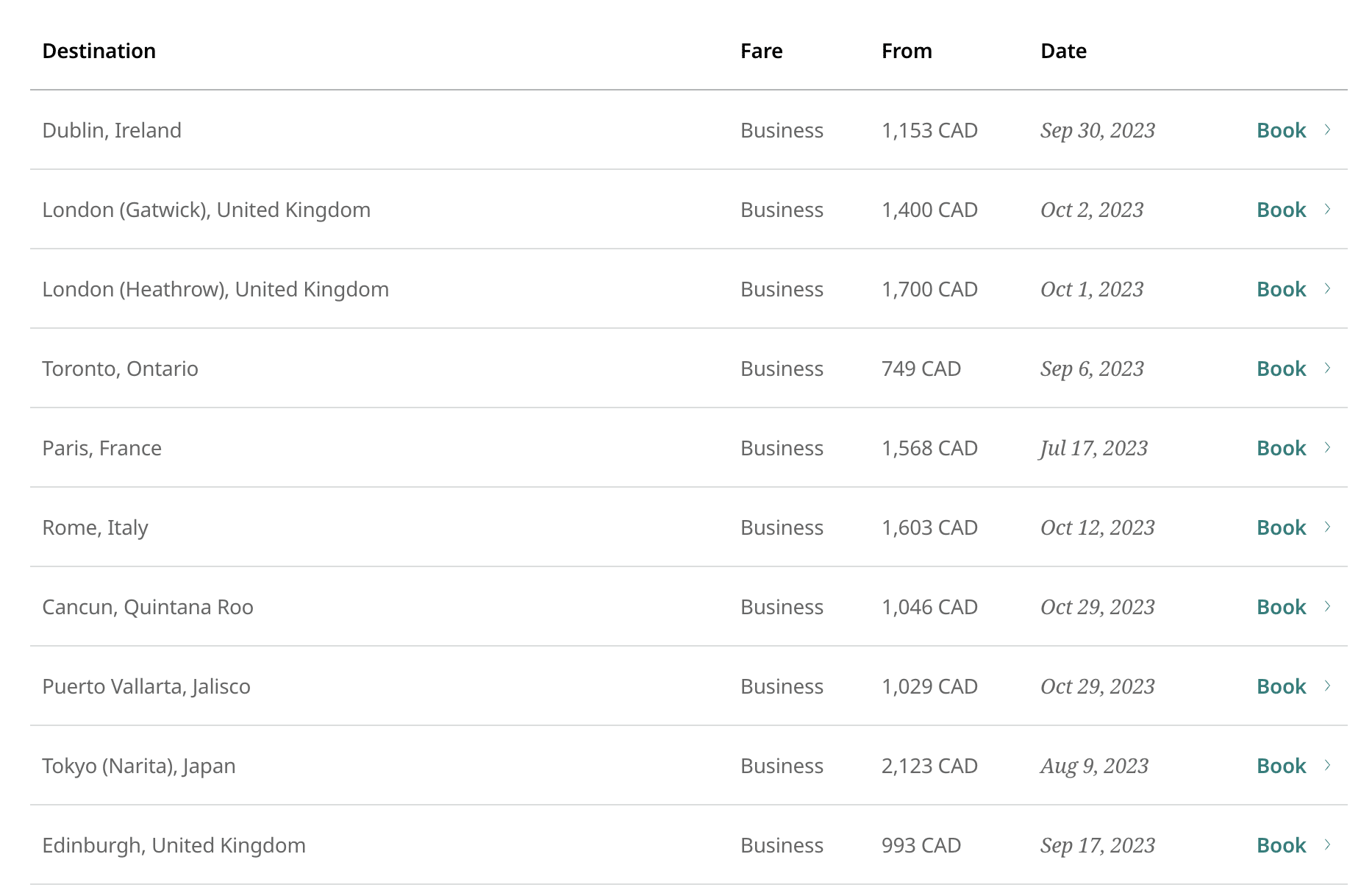
Task: Click the Destination column header
Action: point(99,51)
